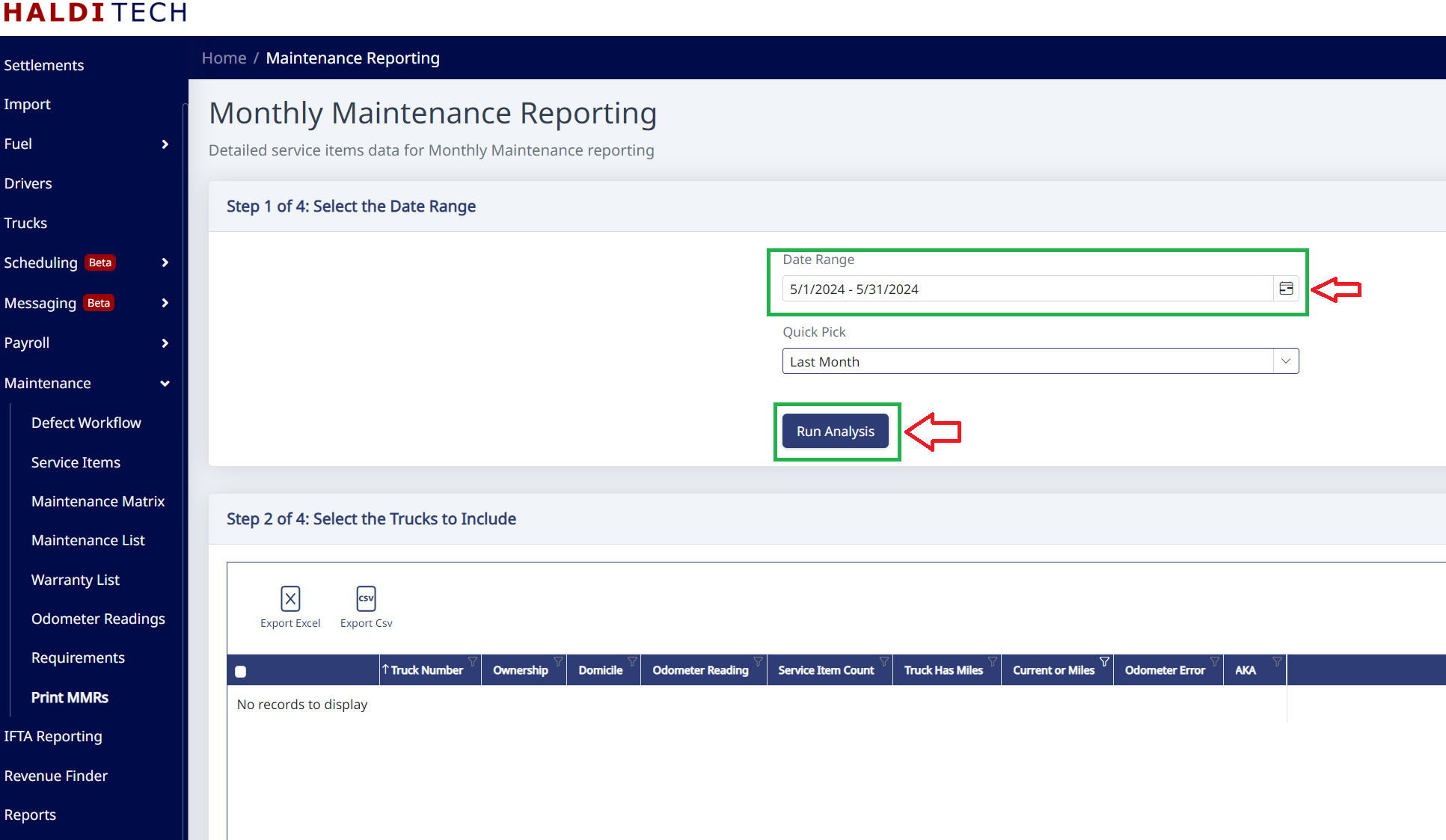Click the Home breadcrumb link
The height and width of the screenshot is (840, 1446).
[x=224, y=58]
